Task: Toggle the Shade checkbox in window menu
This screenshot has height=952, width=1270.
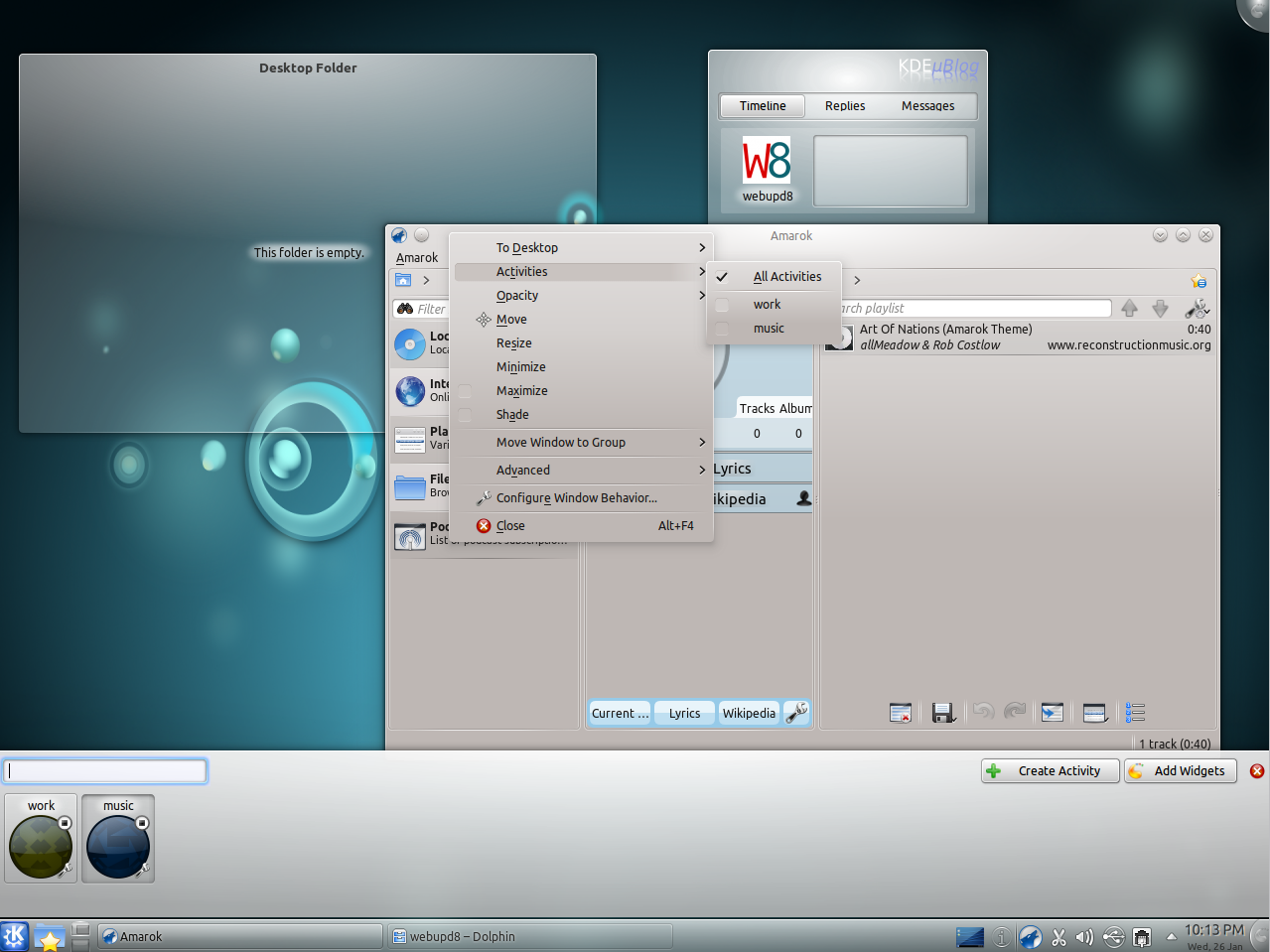Action: [465, 415]
